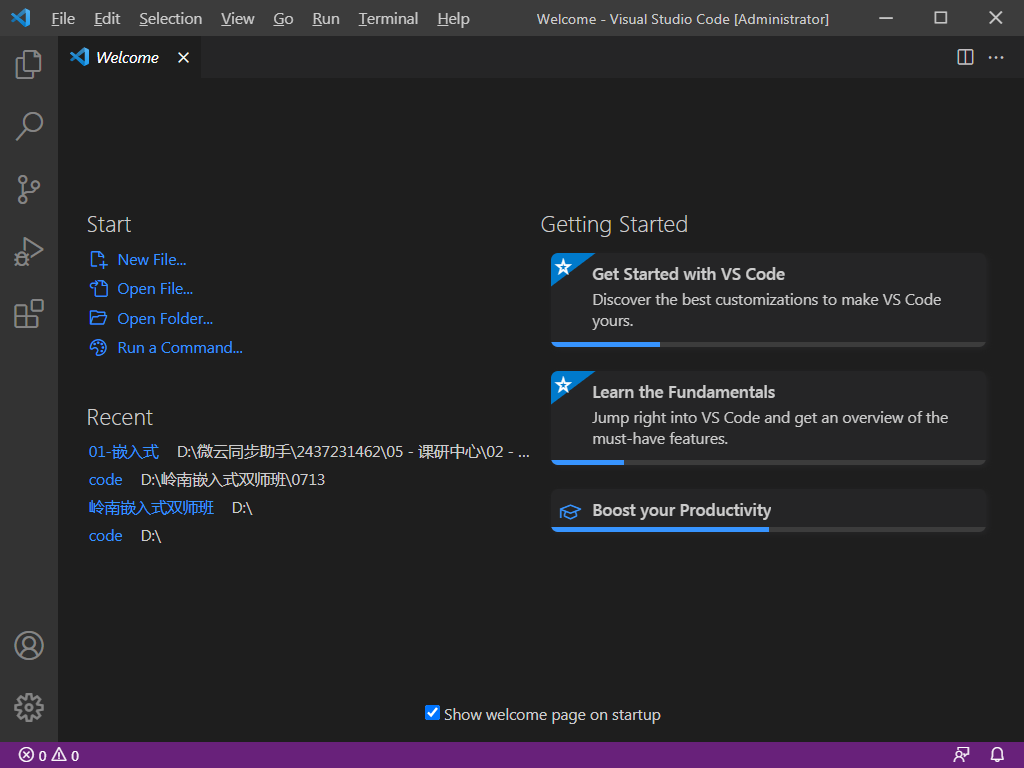1024x768 pixels.
Task: Click the VS Code logo in title bar
Action: pyautogui.click(x=21, y=18)
